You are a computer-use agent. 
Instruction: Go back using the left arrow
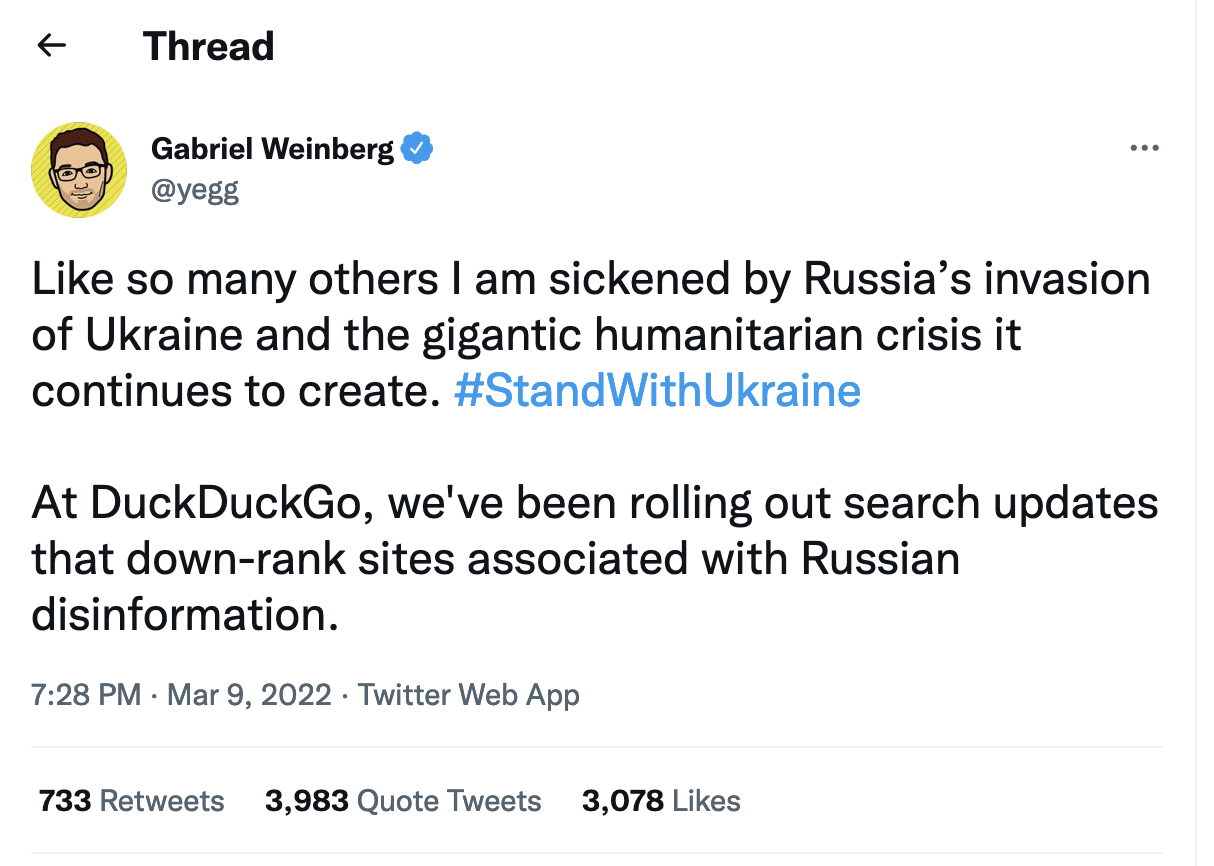click(51, 46)
